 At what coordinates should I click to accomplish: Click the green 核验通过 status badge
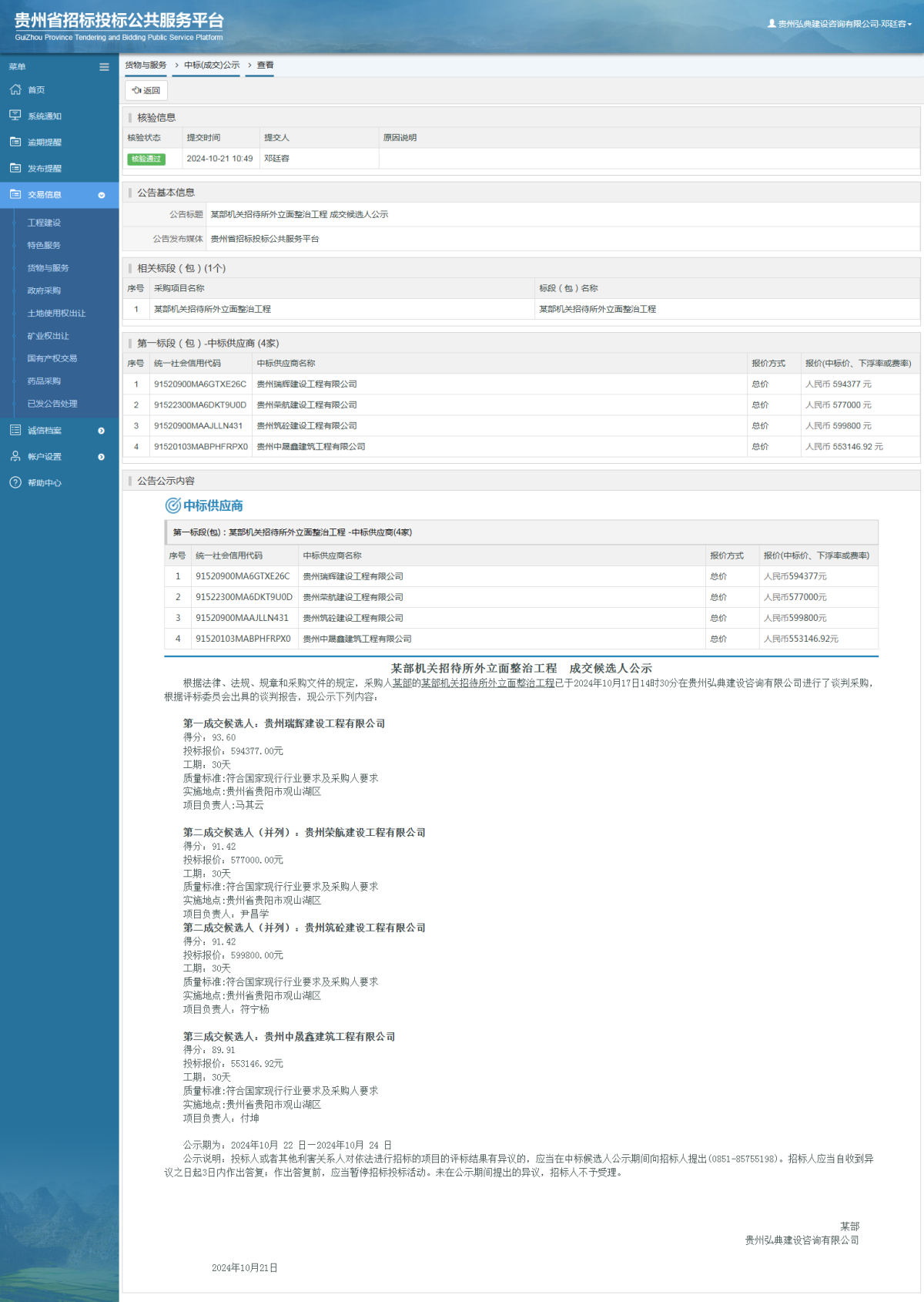146,159
